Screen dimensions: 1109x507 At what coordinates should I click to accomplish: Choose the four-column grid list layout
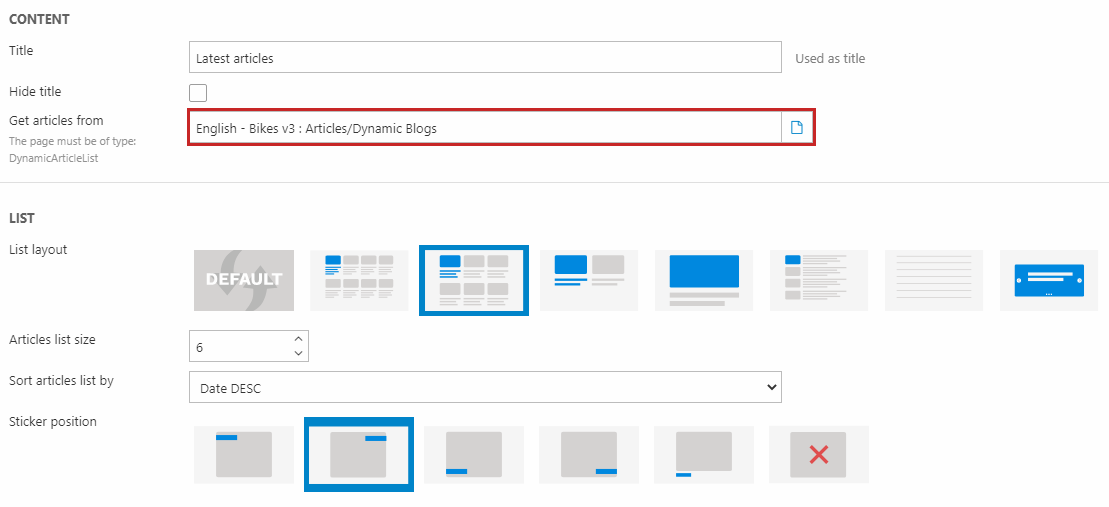click(359, 280)
